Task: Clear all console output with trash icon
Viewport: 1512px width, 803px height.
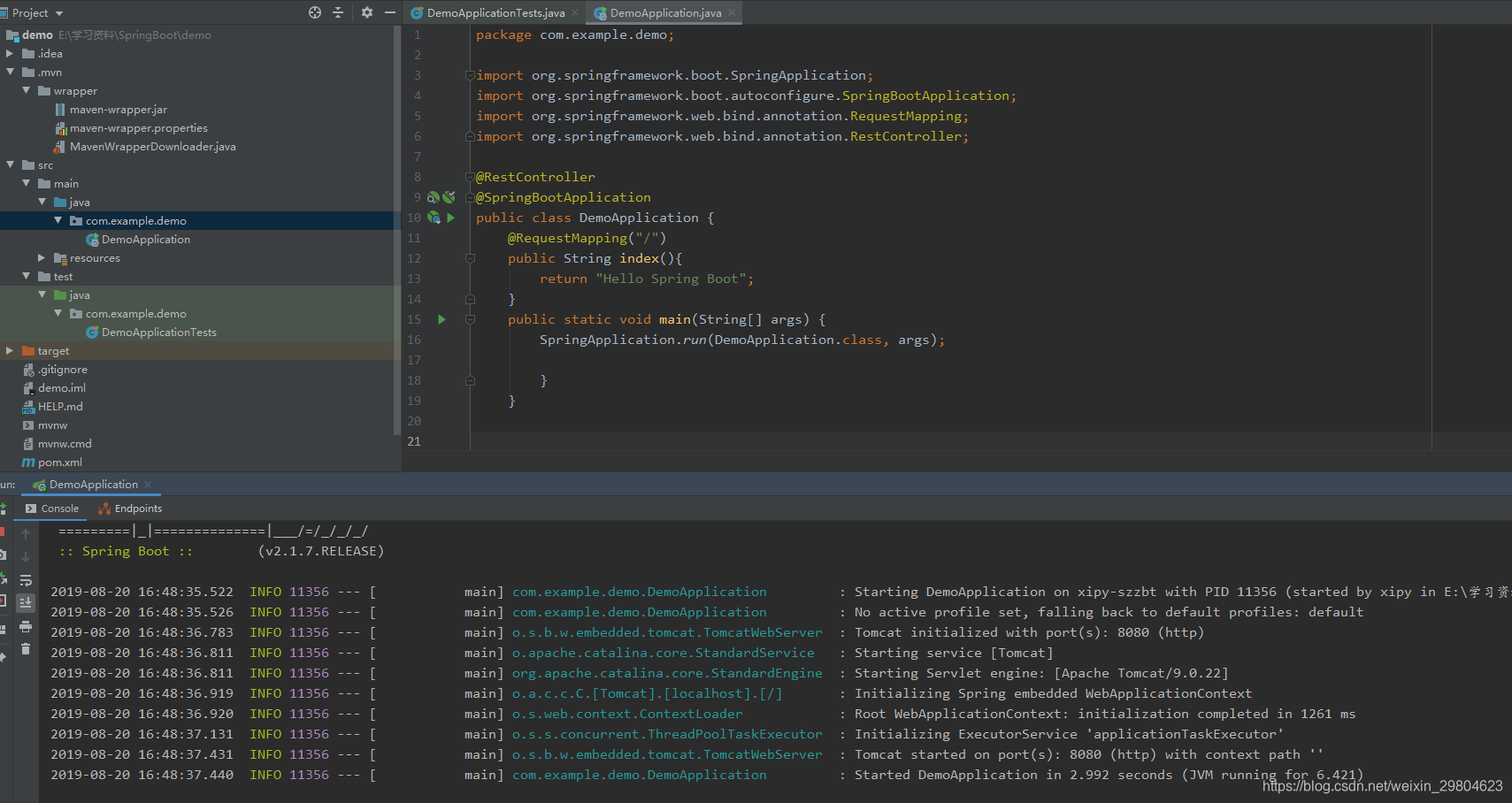Action: coord(26,649)
